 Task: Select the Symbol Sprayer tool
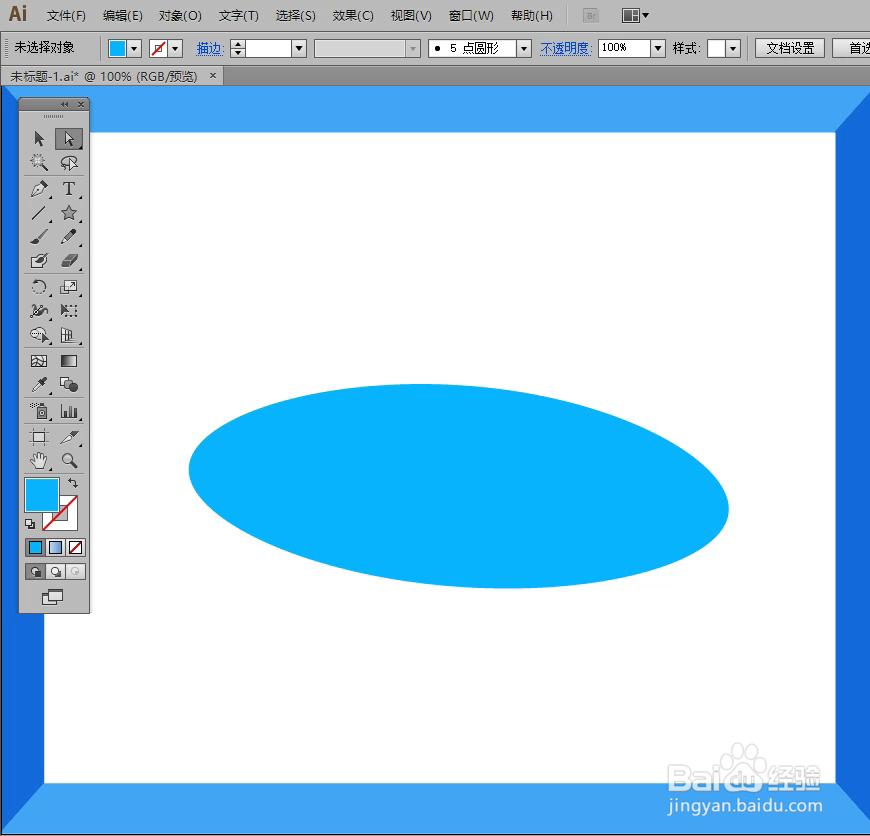point(39,411)
